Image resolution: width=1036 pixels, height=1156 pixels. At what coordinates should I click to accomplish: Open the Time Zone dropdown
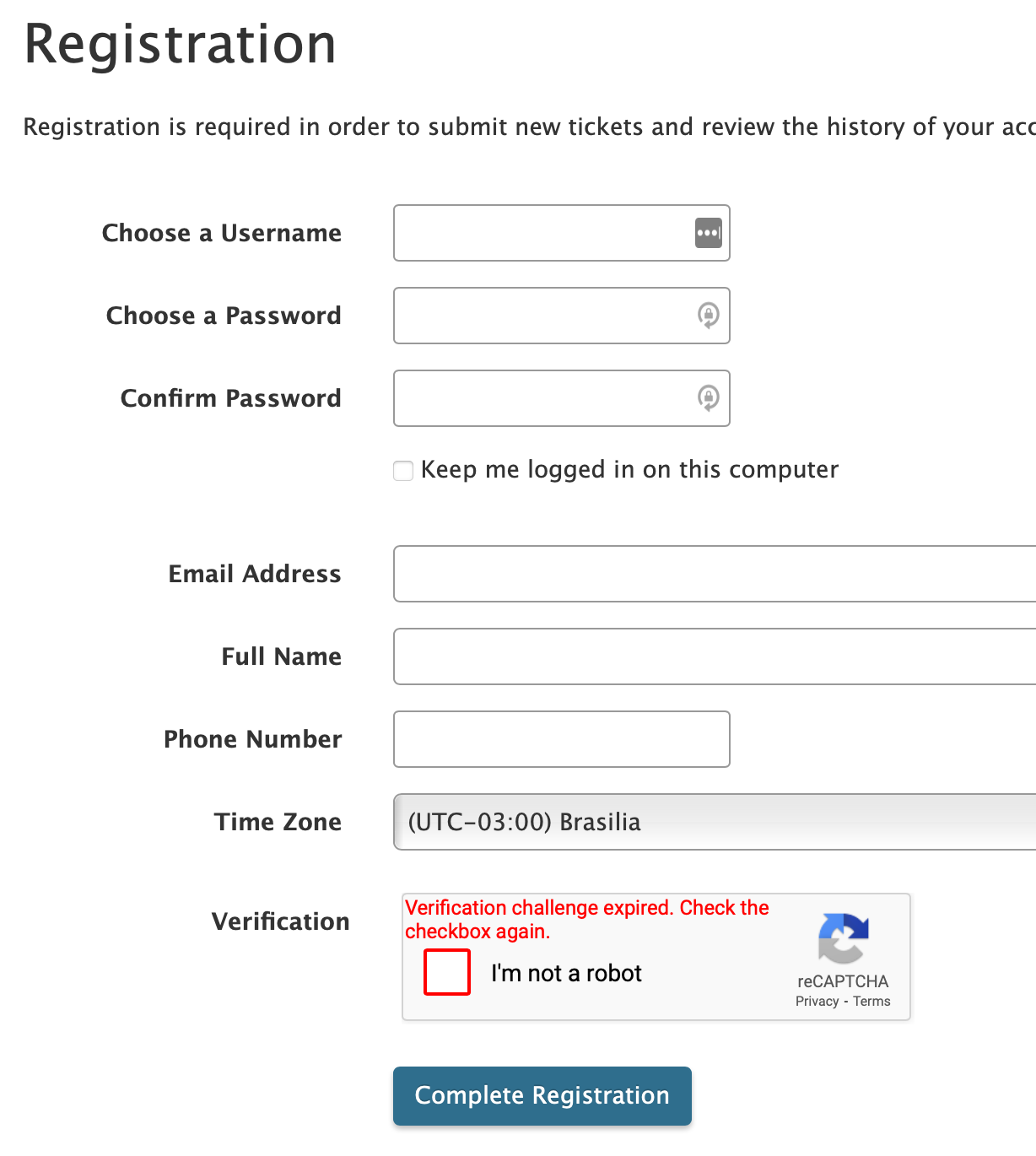click(714, 822)
